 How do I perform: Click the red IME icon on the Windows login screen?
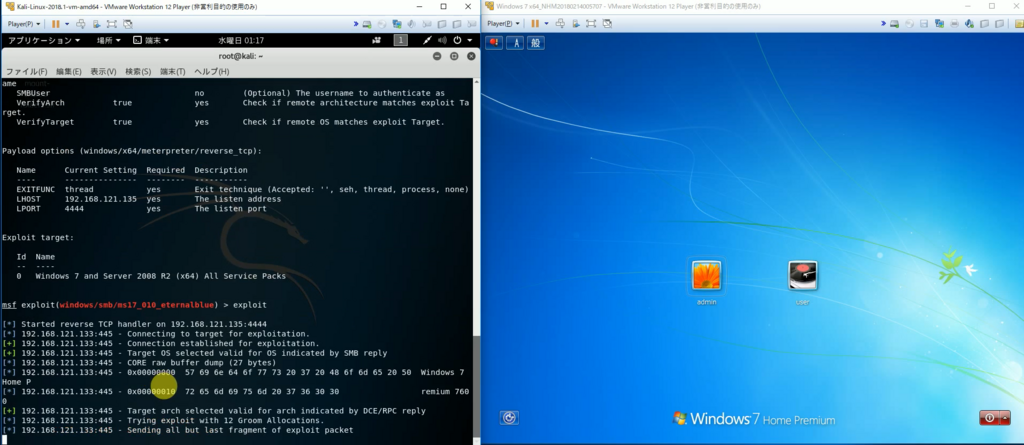(x=494, y=42)
